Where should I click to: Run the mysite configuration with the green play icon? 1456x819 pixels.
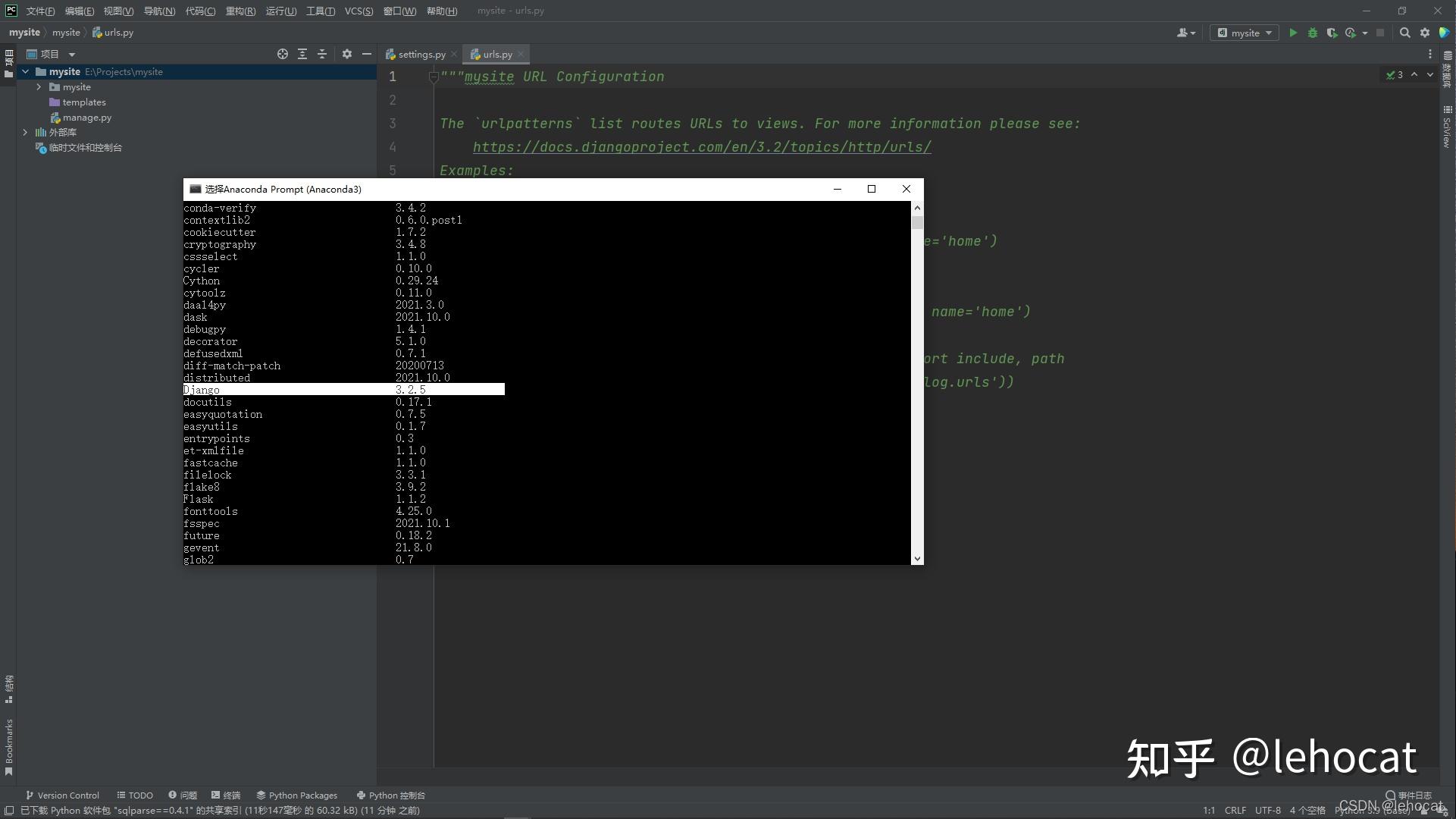(1293, 33)
